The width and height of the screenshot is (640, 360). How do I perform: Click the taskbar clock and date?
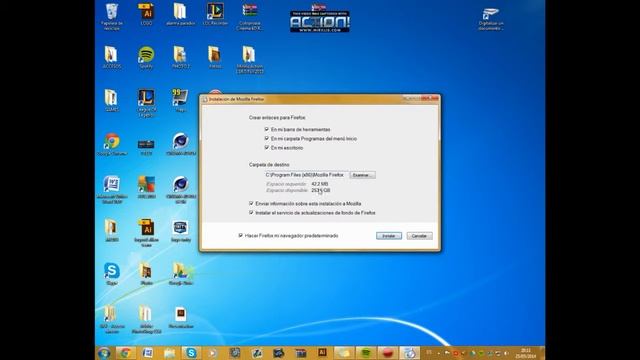526,353
